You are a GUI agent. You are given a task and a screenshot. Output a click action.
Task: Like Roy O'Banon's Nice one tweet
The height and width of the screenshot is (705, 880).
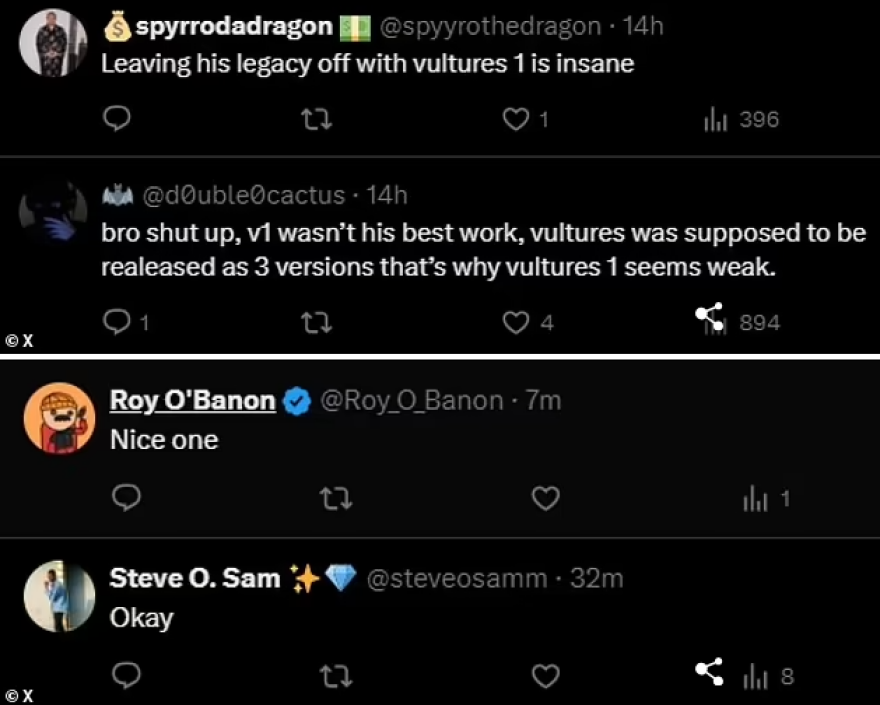545,497
